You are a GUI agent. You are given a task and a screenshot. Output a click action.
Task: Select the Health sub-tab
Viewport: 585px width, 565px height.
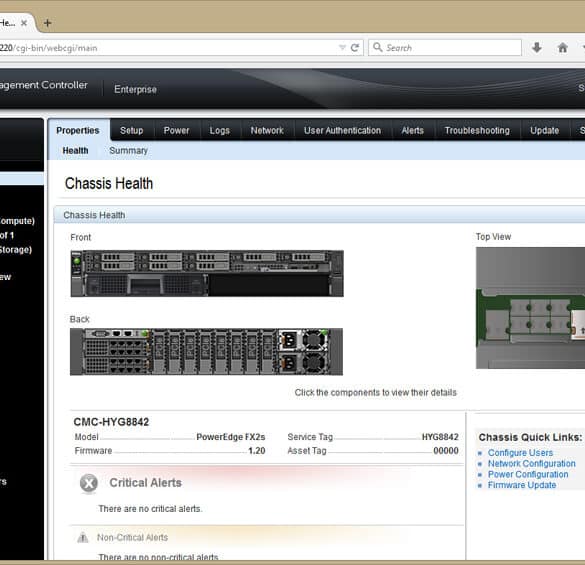pos(75,150)
